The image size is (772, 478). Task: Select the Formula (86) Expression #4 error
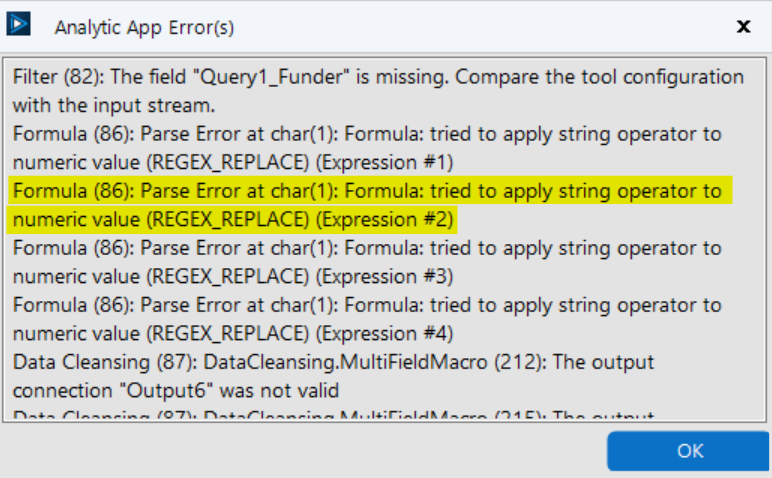tap(200, 304)
